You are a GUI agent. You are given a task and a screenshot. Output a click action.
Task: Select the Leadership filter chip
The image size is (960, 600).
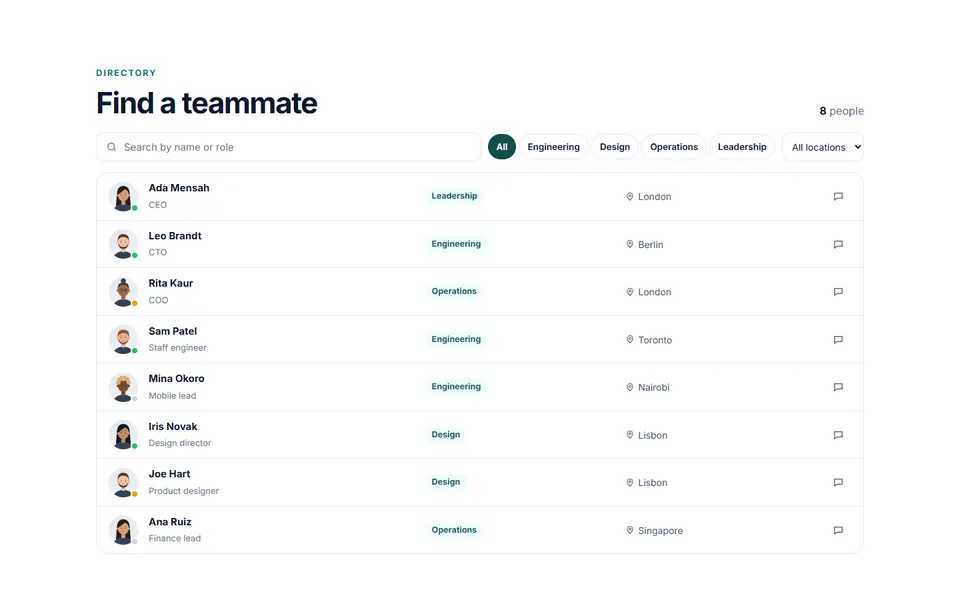(742, 147)
